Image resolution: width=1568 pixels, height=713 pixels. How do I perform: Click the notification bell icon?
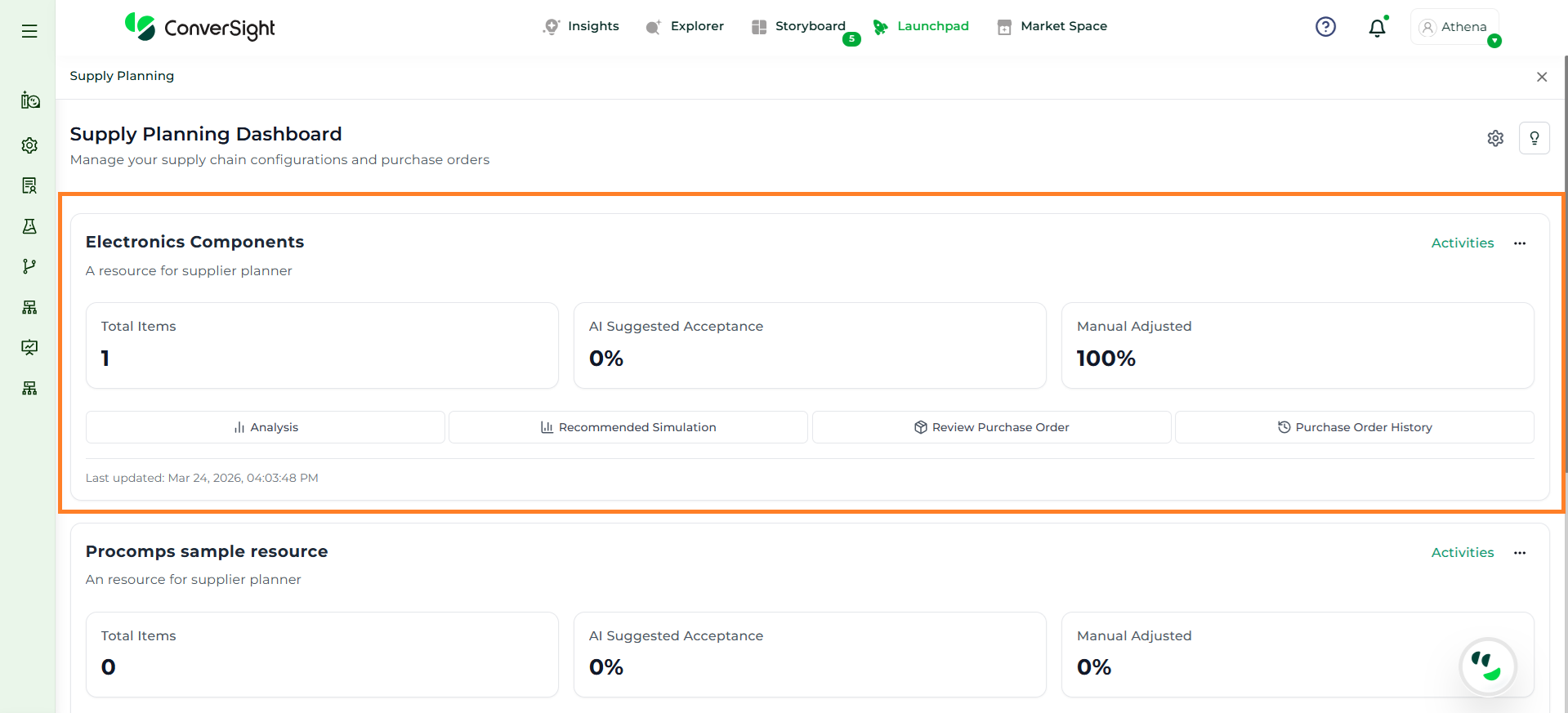pyautogui.click(x=1377, y=28)
